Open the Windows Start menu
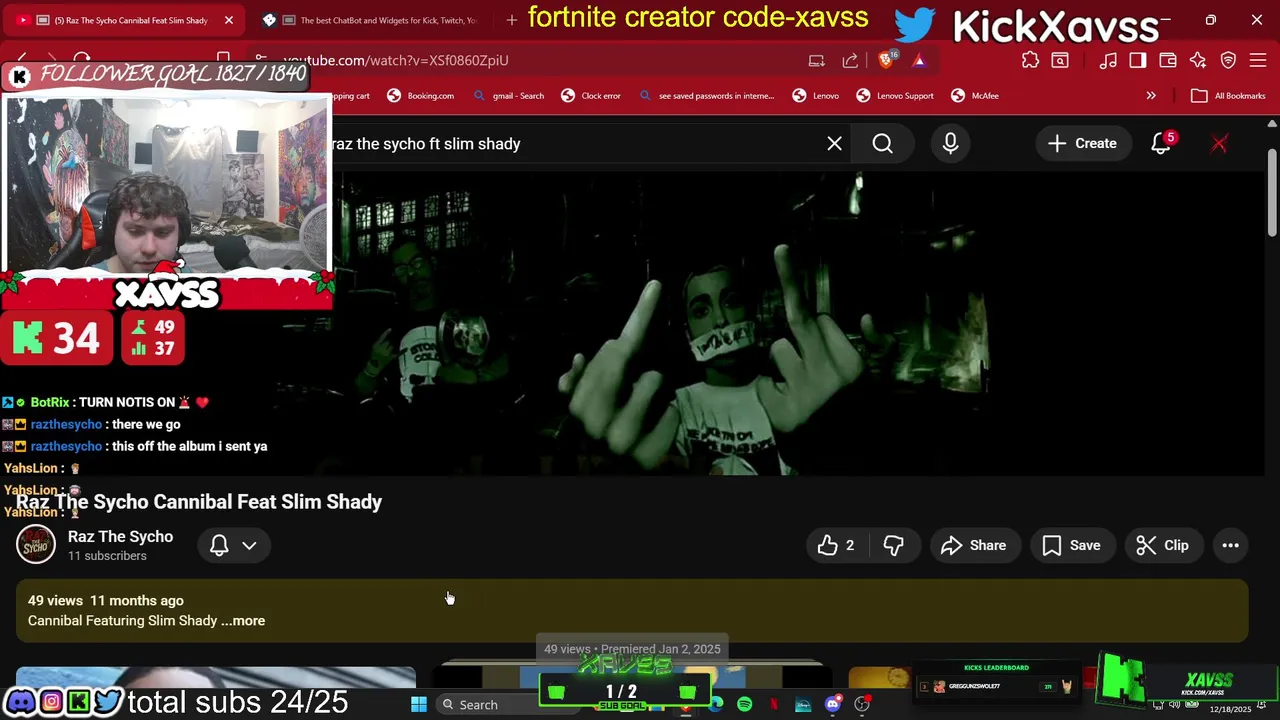This screenshot has width=1280, height=720. 419,704
